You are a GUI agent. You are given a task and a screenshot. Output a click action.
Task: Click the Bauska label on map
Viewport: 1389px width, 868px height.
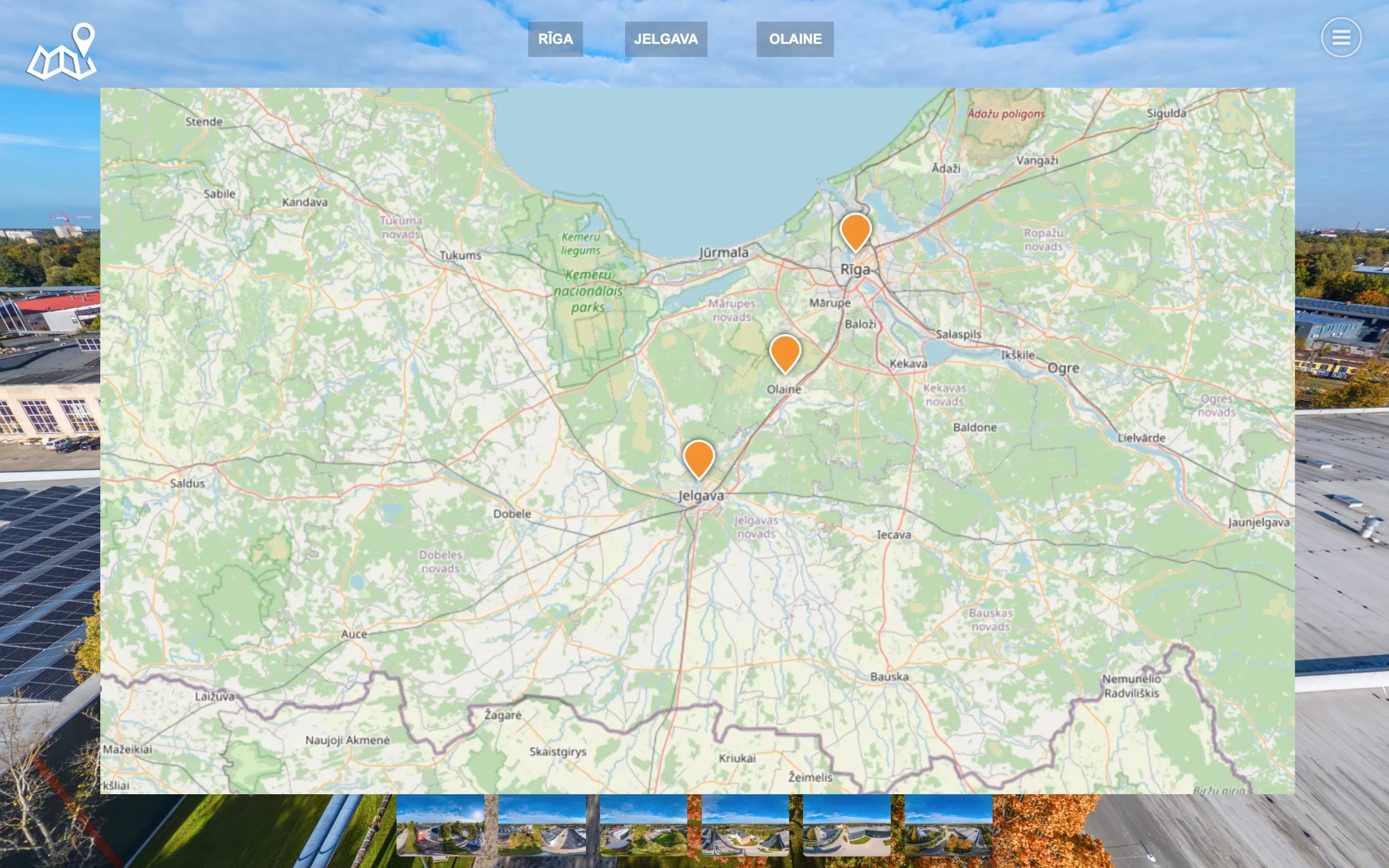click(x=889, y=676)
